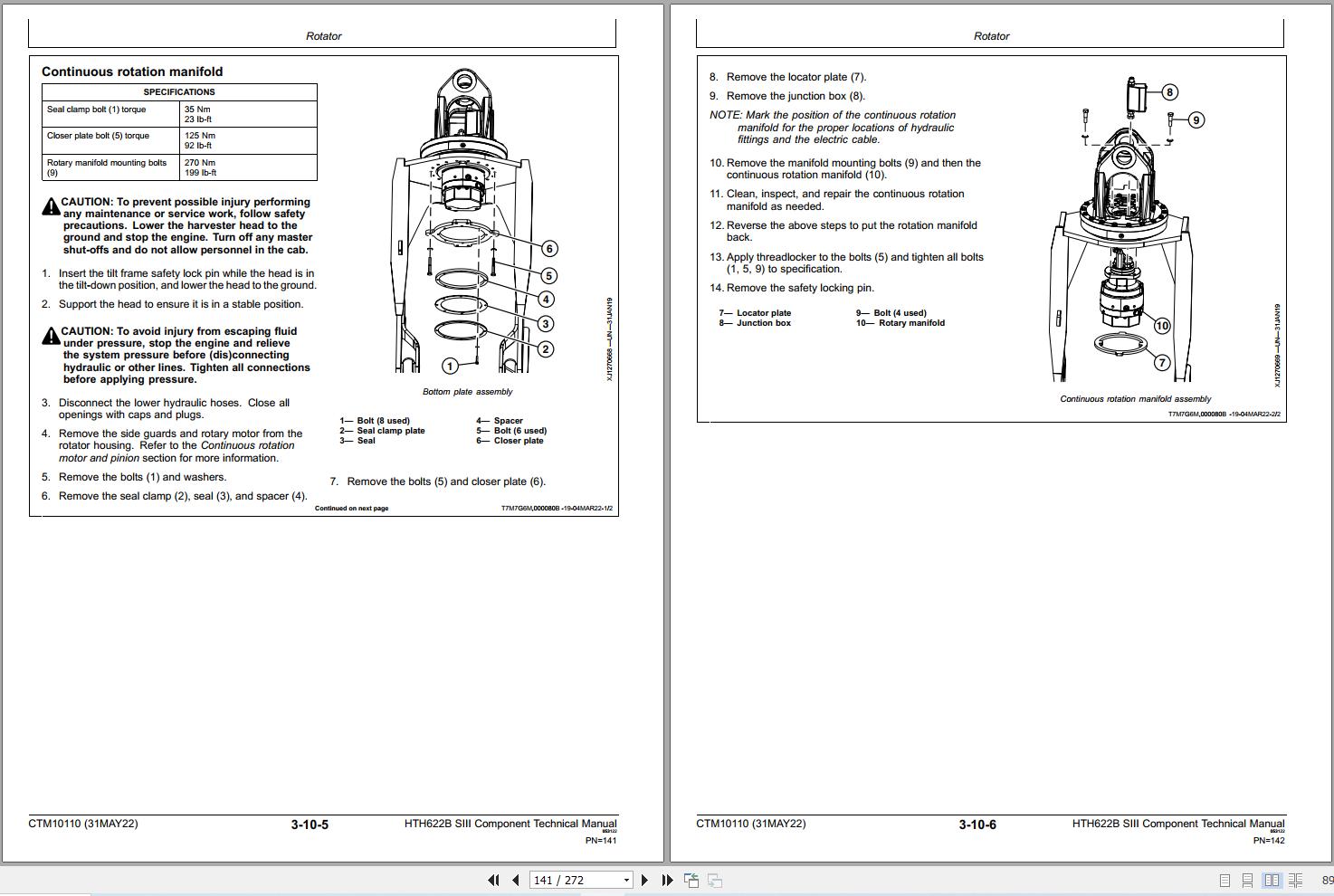Screen dimensions: 1334x896
Task: Select the two-page facing view
Action: (1272, 880)
